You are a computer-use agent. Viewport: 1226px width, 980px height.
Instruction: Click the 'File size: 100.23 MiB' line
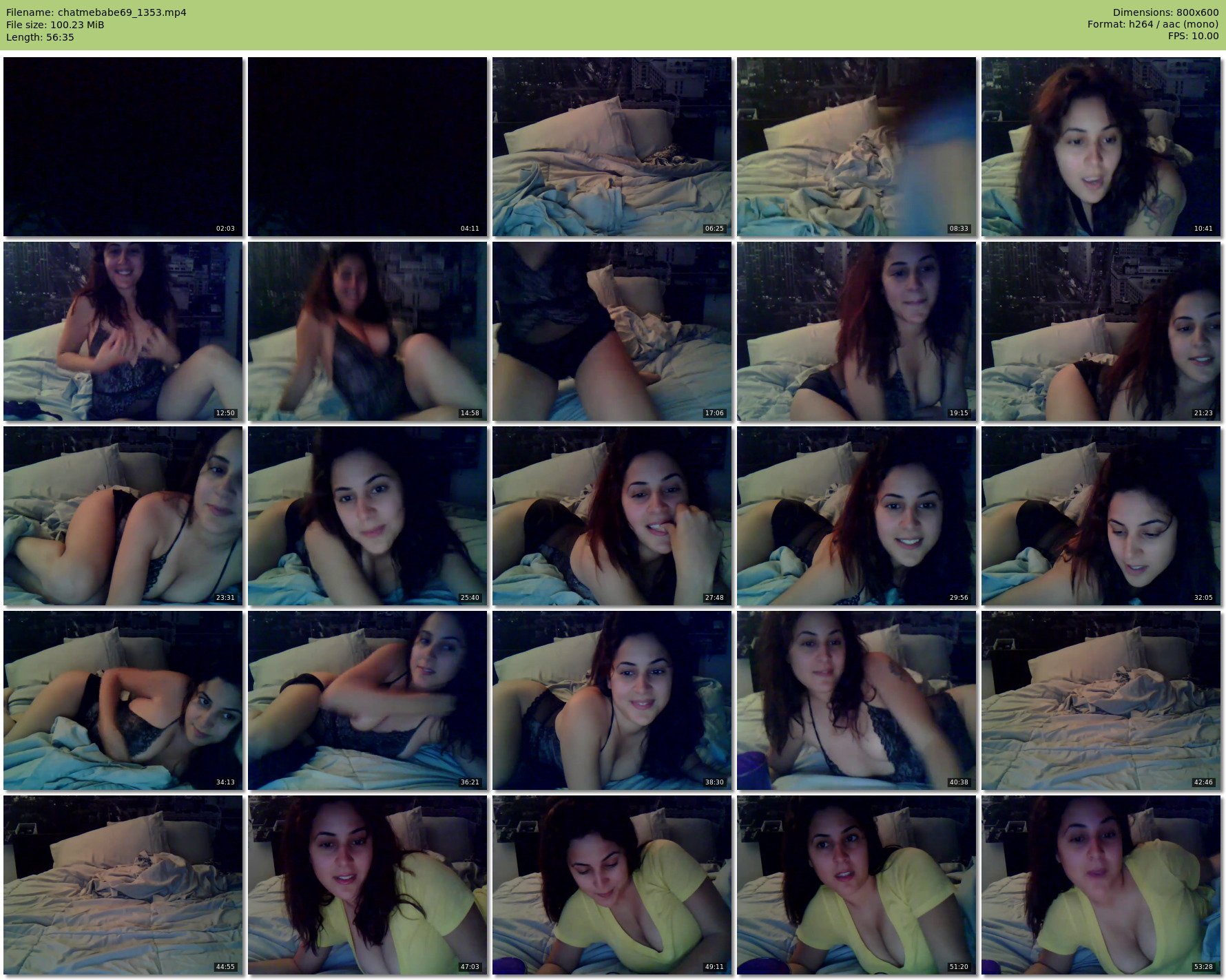(55, 25)
